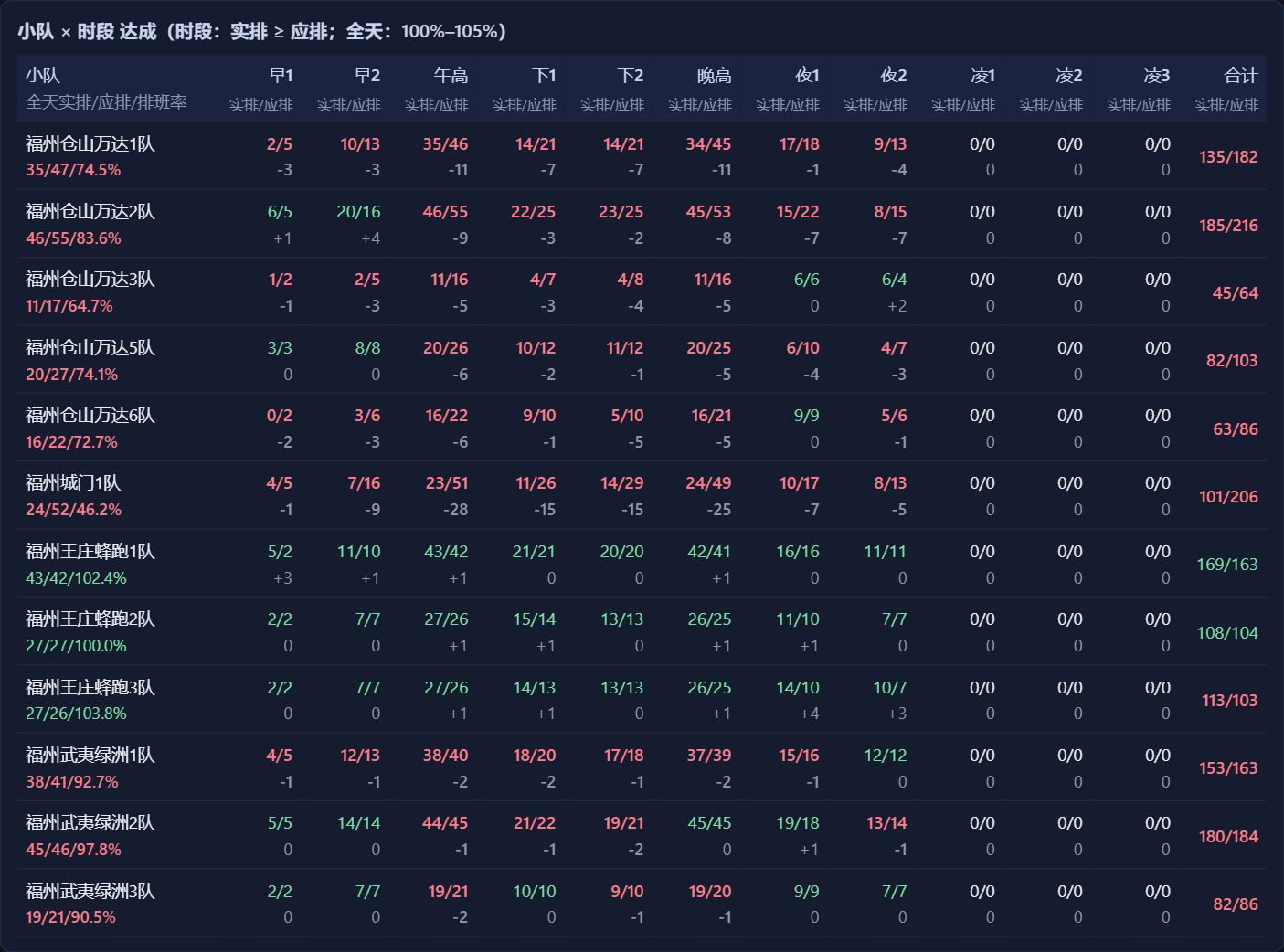Screen dimensions: 1284x952
Task: Click 晚高 cell 24/49 for 城门1队
Action: click(x=708, y=483)
